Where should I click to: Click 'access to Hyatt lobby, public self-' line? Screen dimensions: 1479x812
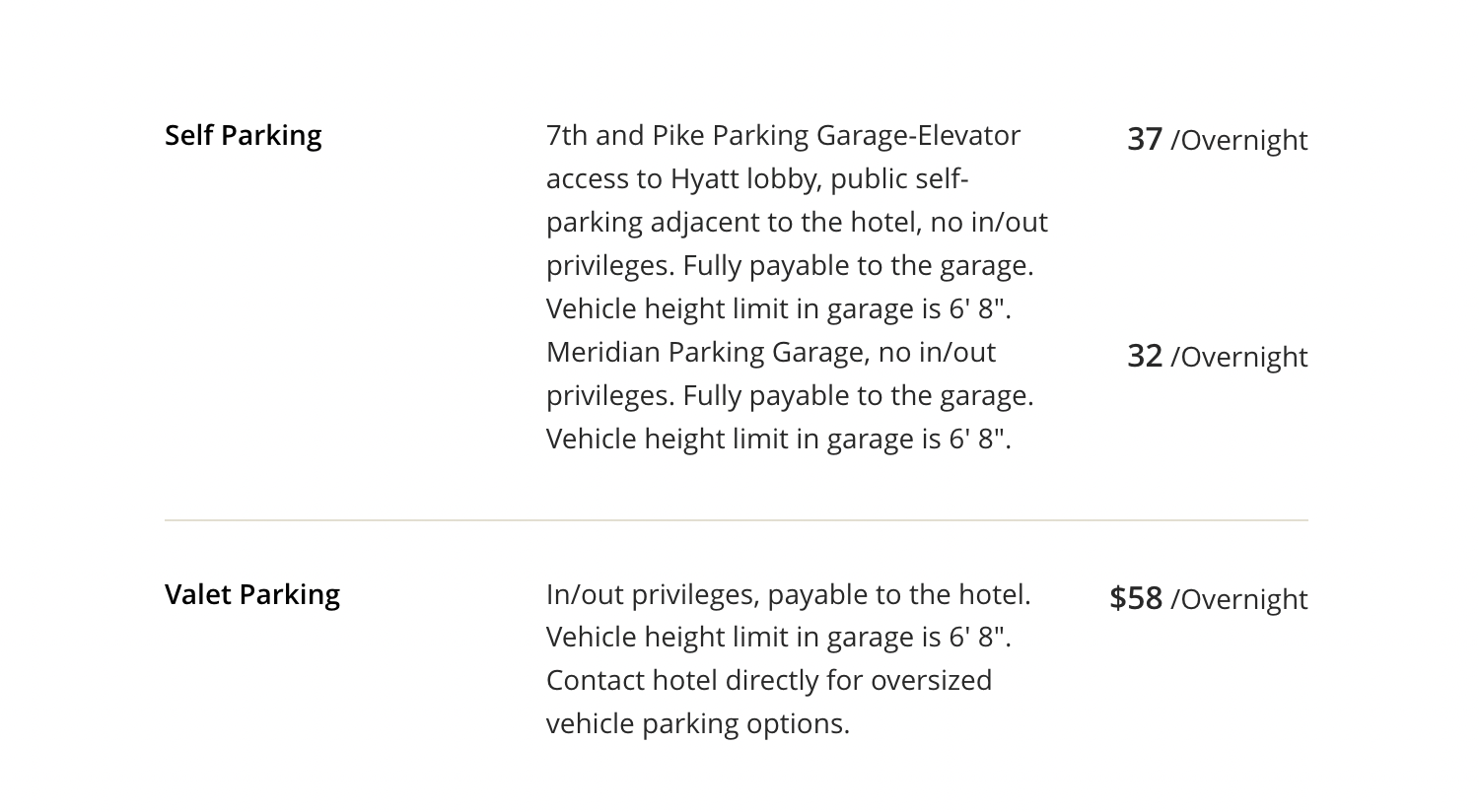click(757, 178)
